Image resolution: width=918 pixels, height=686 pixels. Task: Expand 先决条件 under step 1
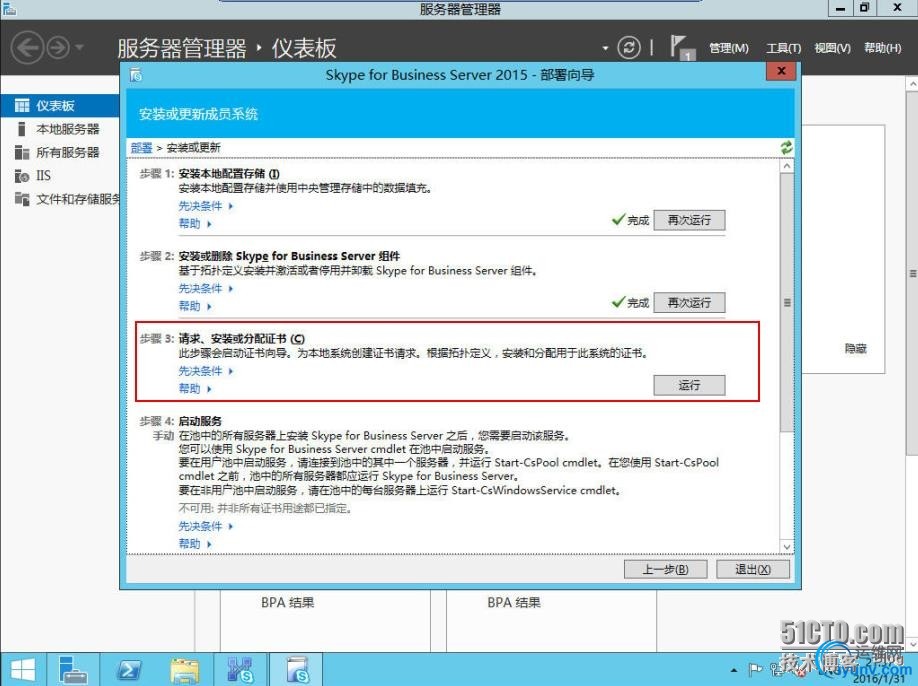[205, 206]
